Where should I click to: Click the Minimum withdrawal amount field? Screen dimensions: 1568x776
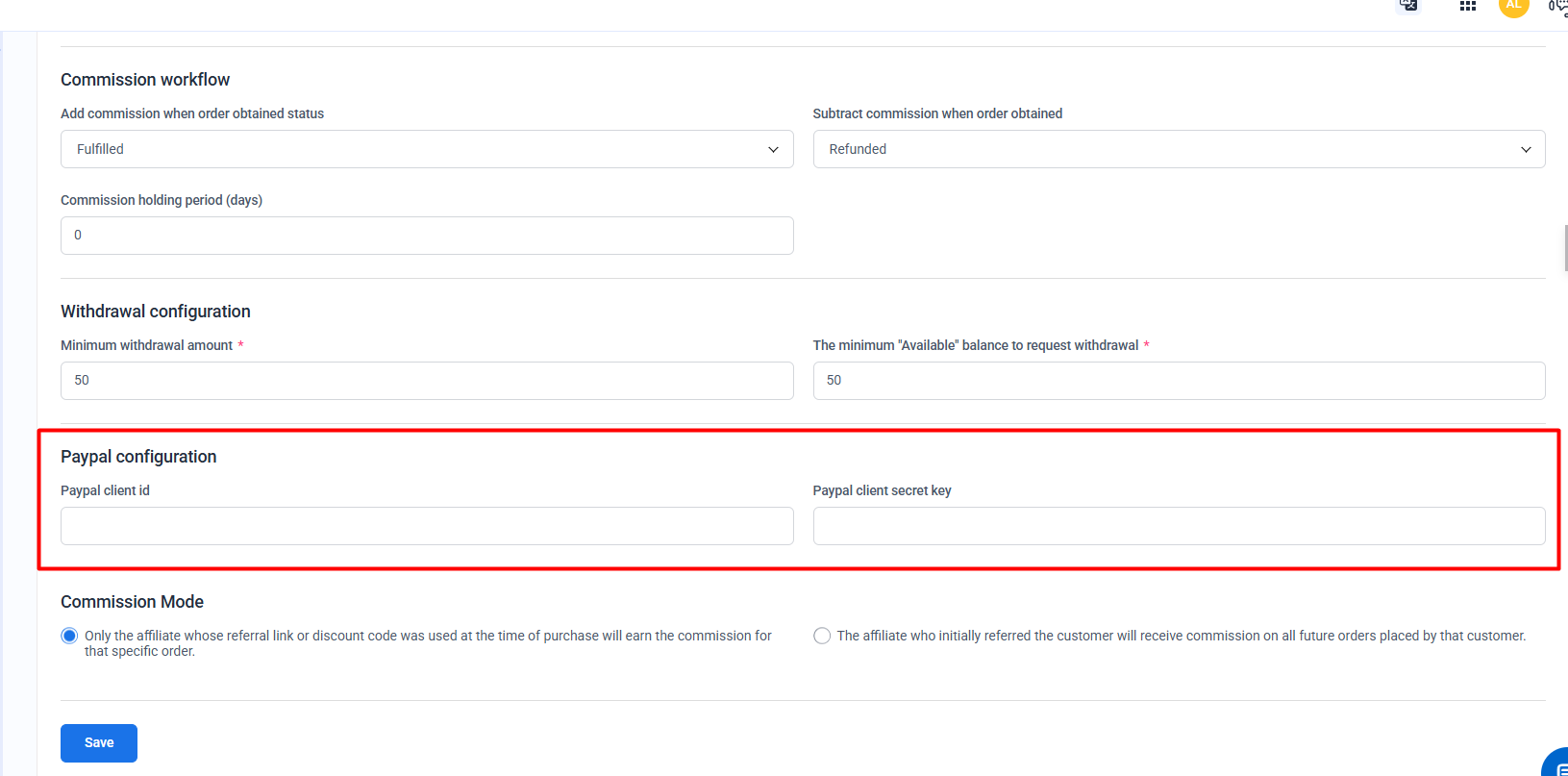(427, 381)
